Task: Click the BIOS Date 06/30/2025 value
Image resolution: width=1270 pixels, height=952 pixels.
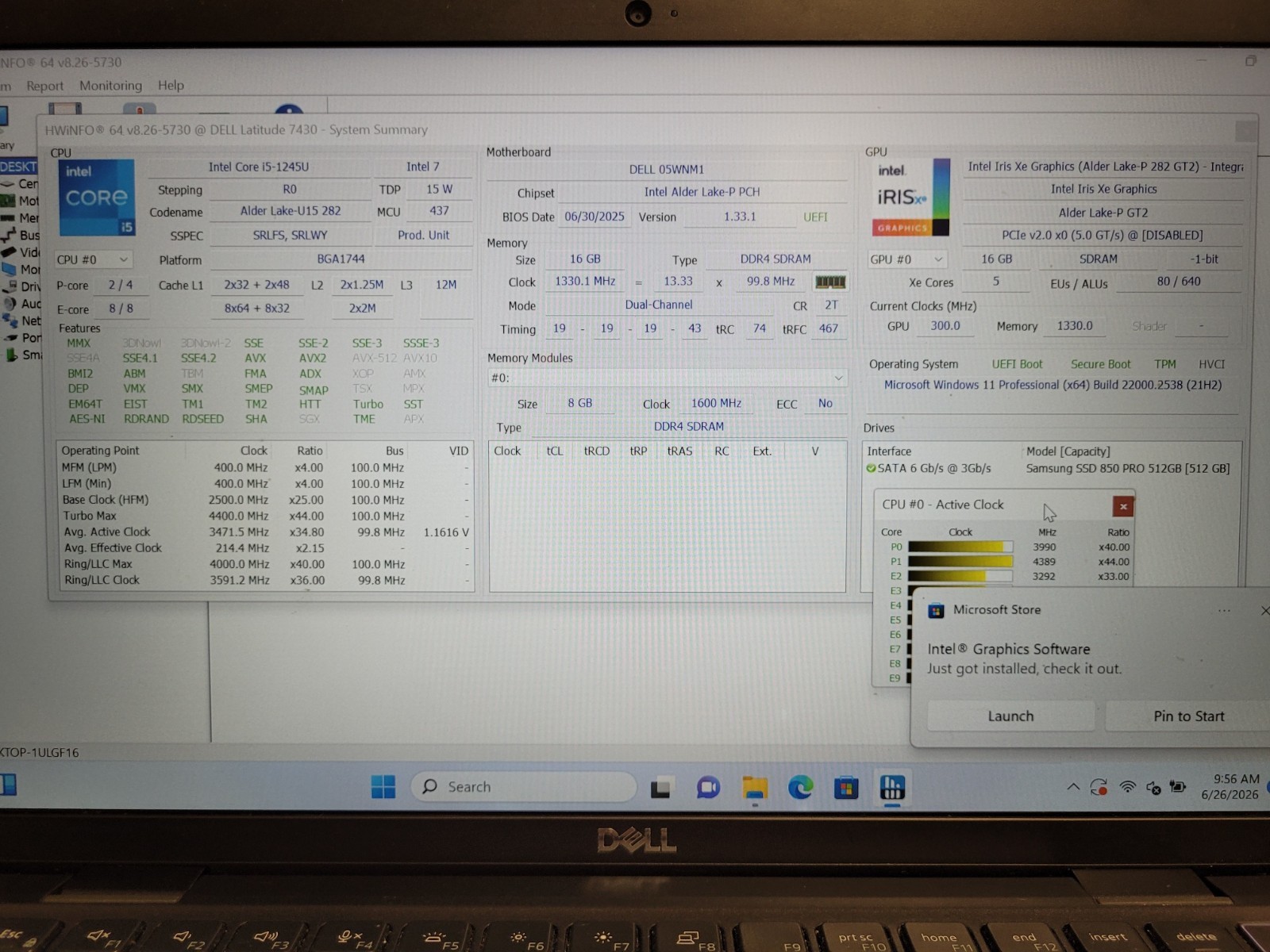Action: [595, 217]
